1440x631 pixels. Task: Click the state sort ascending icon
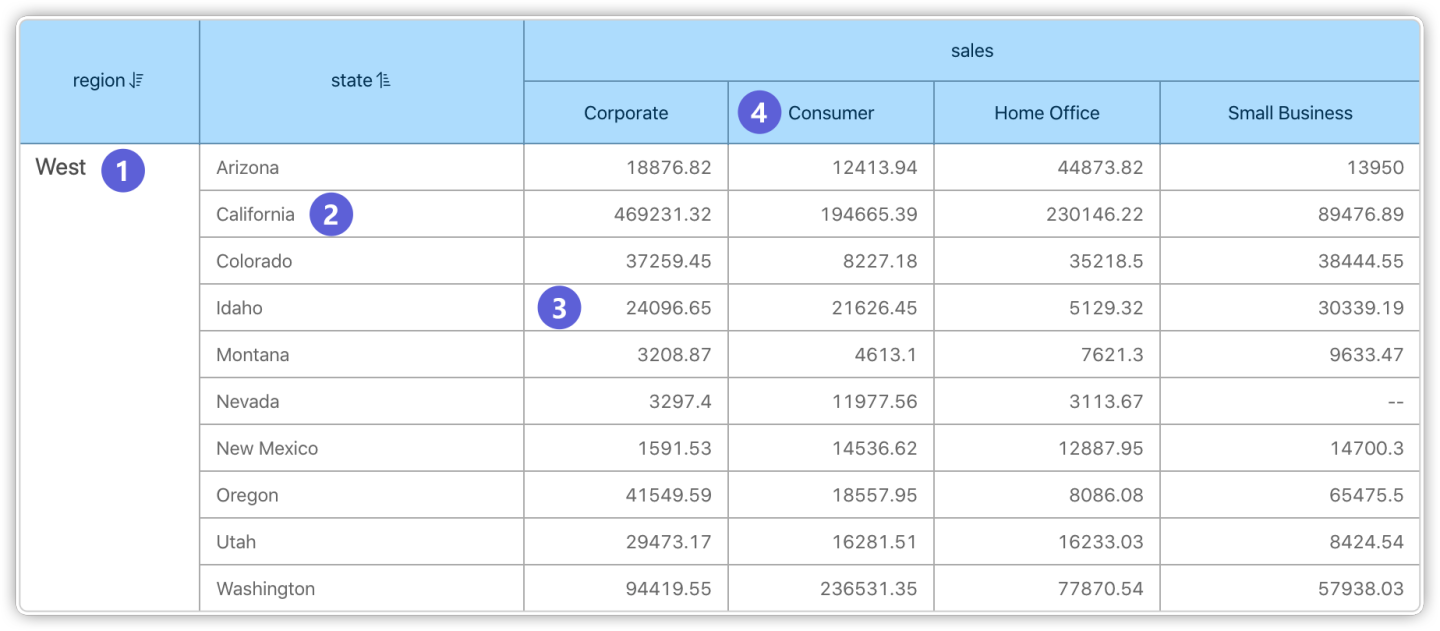click(384, 81)
